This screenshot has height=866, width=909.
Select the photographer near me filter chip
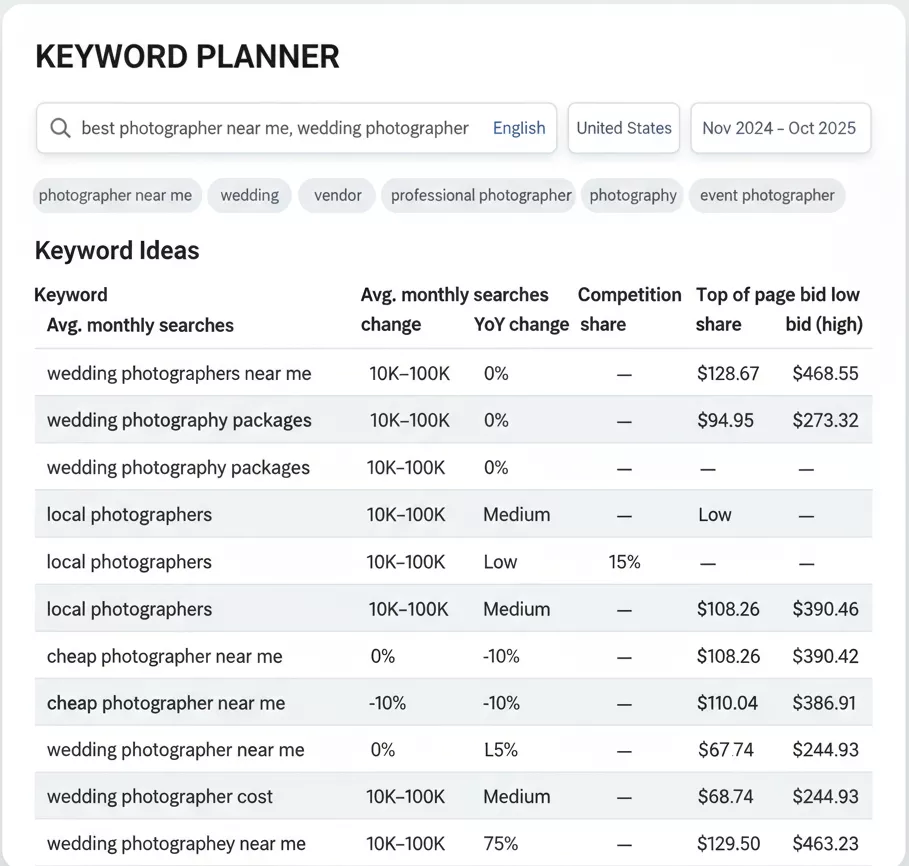117,195
